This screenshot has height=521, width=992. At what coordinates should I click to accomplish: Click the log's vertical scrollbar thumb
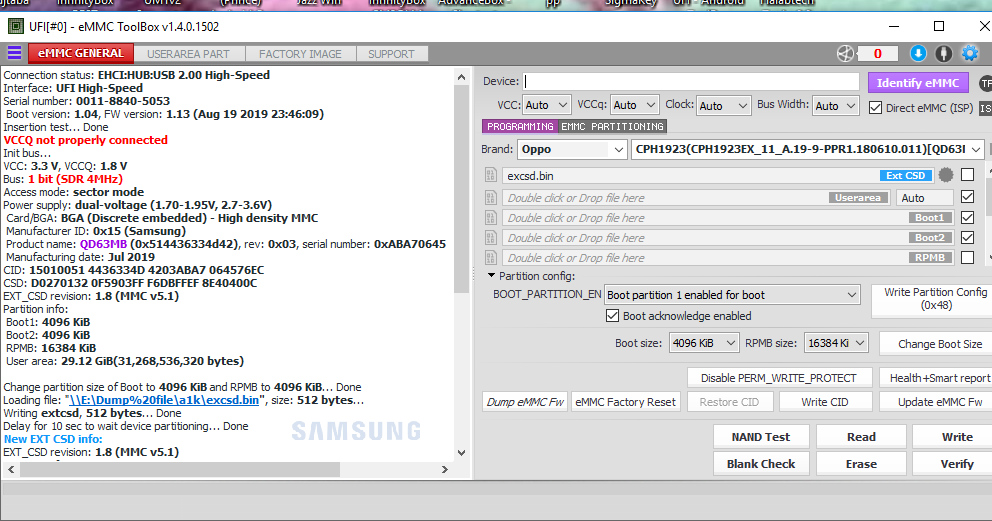(x=461, y=191)
